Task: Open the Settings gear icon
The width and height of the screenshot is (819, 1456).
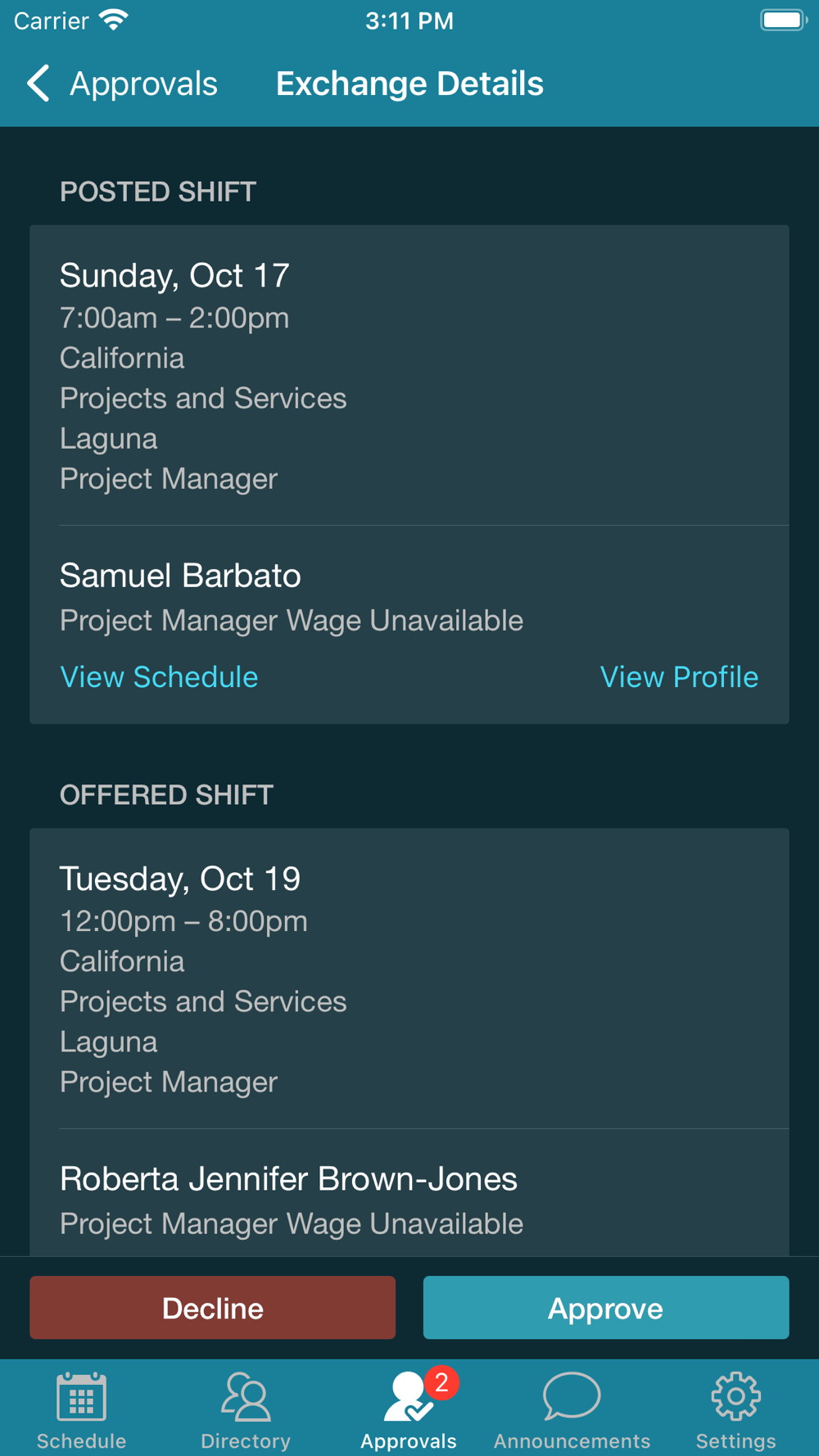Action: coord(735,1395)
